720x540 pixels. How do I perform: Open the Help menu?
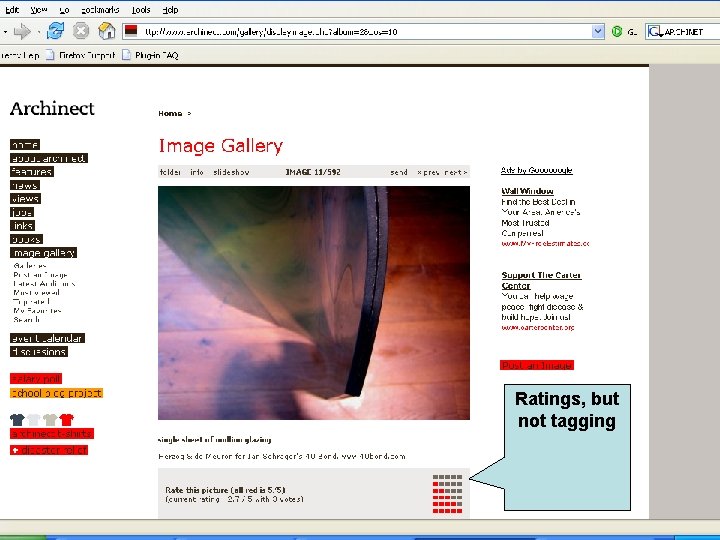click(x=170, y=10)
